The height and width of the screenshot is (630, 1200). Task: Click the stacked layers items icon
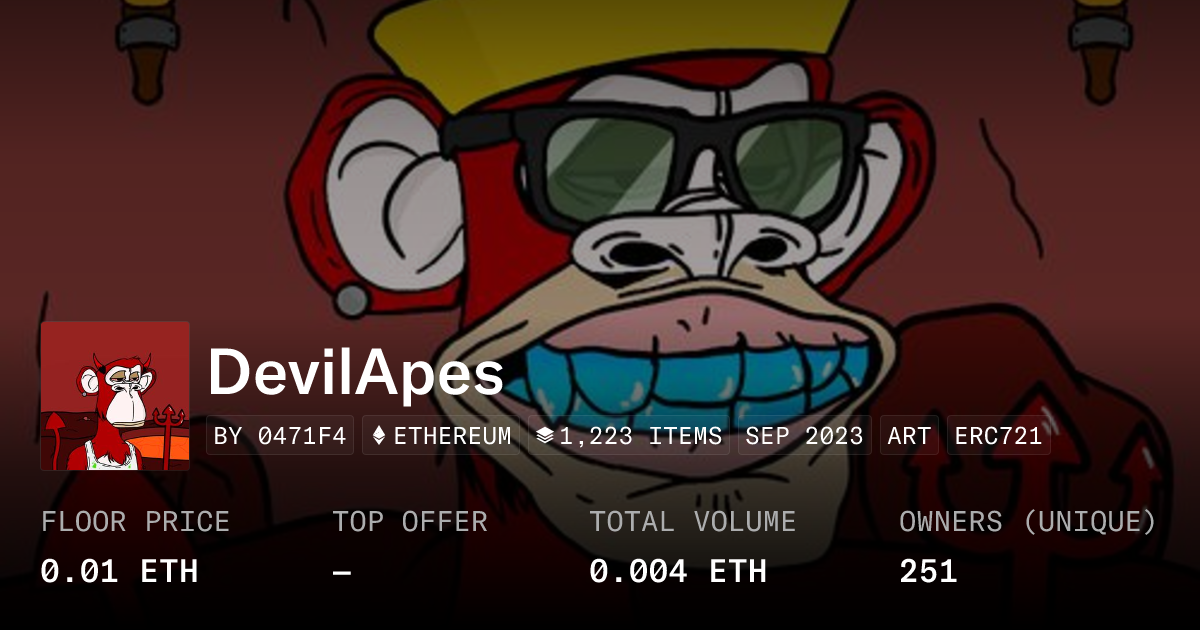tap(544, 436)
